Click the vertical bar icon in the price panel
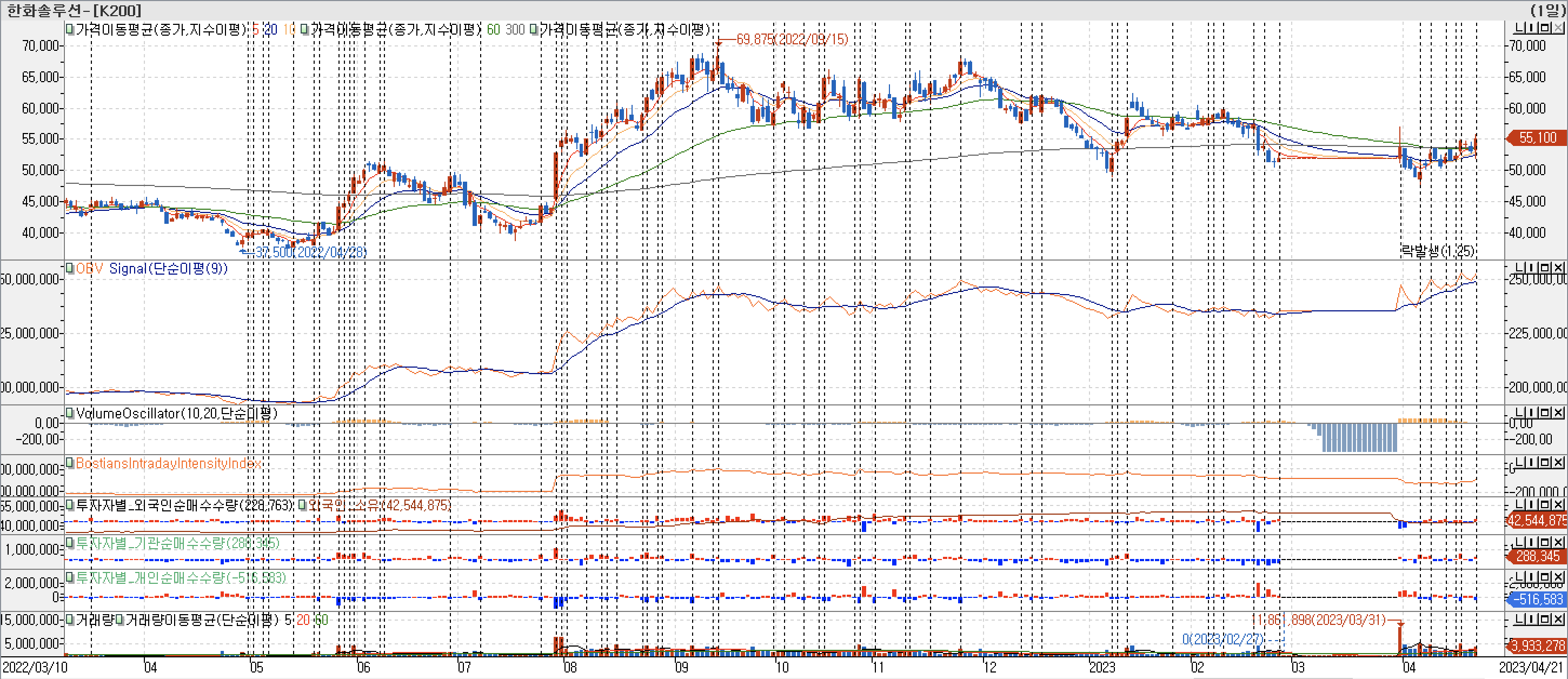This screenshot has height=679, width=1568. coord(1531,28)
